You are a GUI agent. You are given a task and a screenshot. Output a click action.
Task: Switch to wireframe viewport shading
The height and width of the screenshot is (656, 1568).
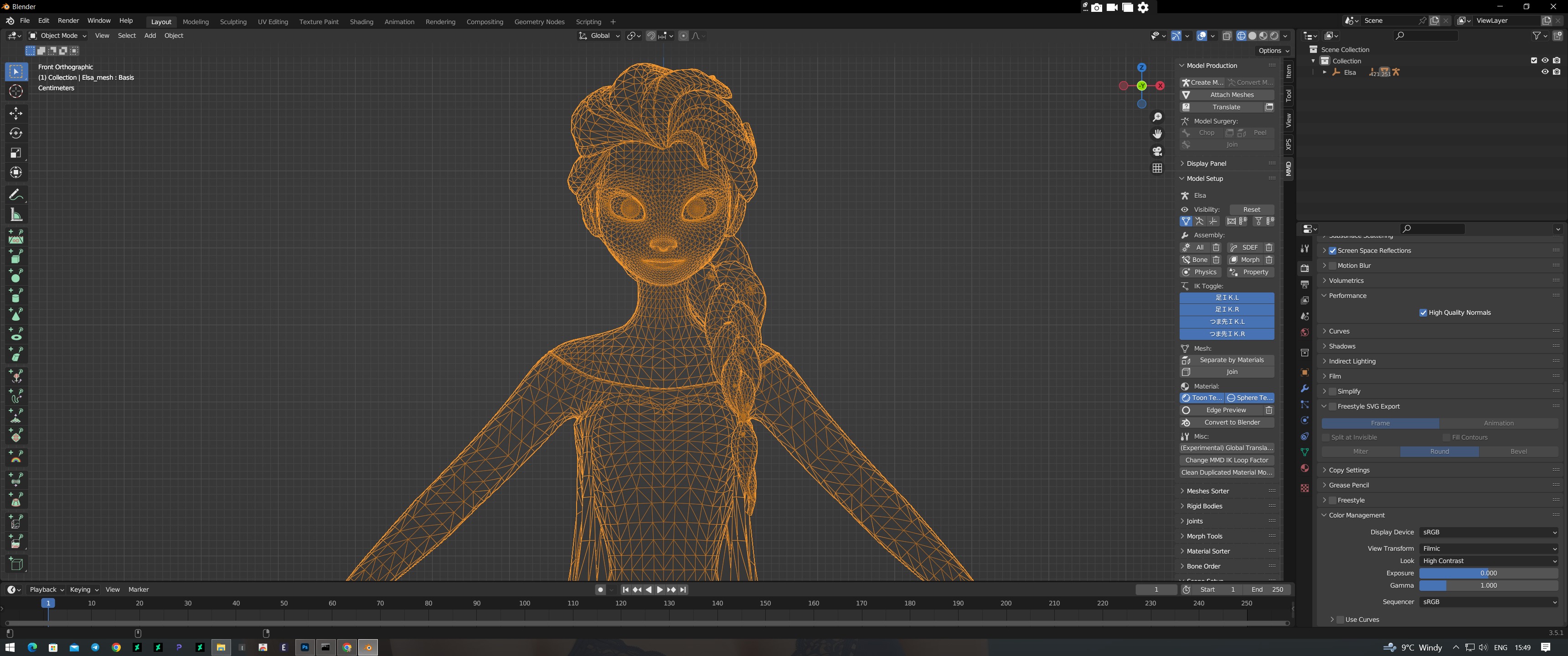click(x=1241, y=36)
